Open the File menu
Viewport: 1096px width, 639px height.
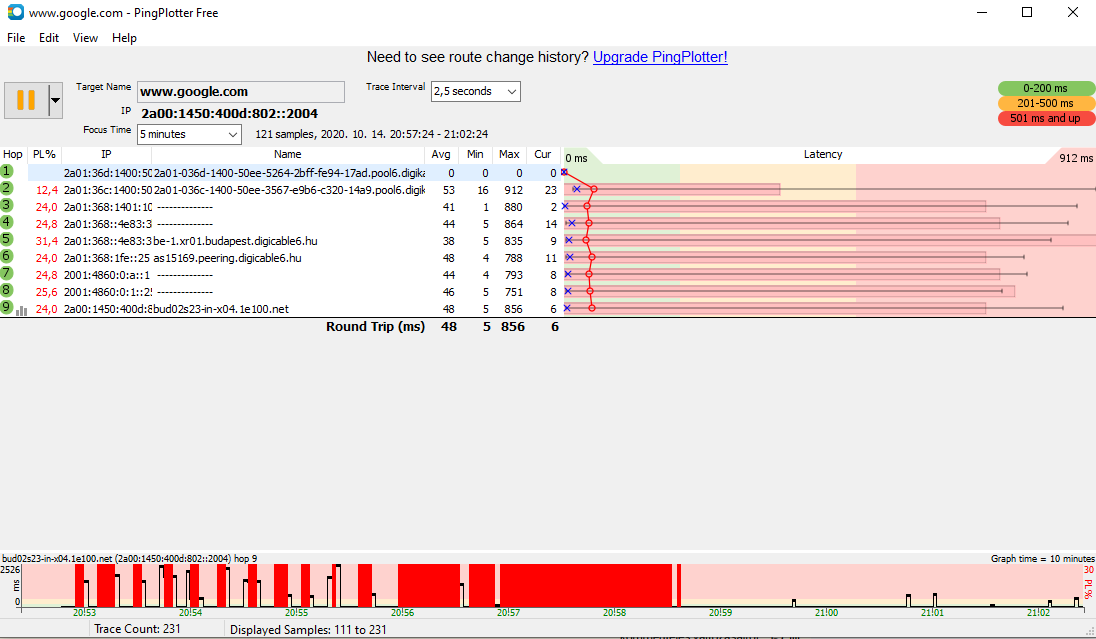(x=16, y=38)
